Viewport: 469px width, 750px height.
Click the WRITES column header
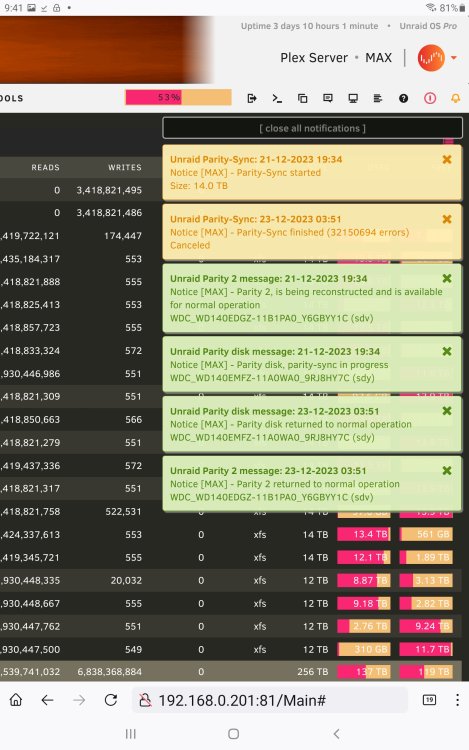pos(125,167)
